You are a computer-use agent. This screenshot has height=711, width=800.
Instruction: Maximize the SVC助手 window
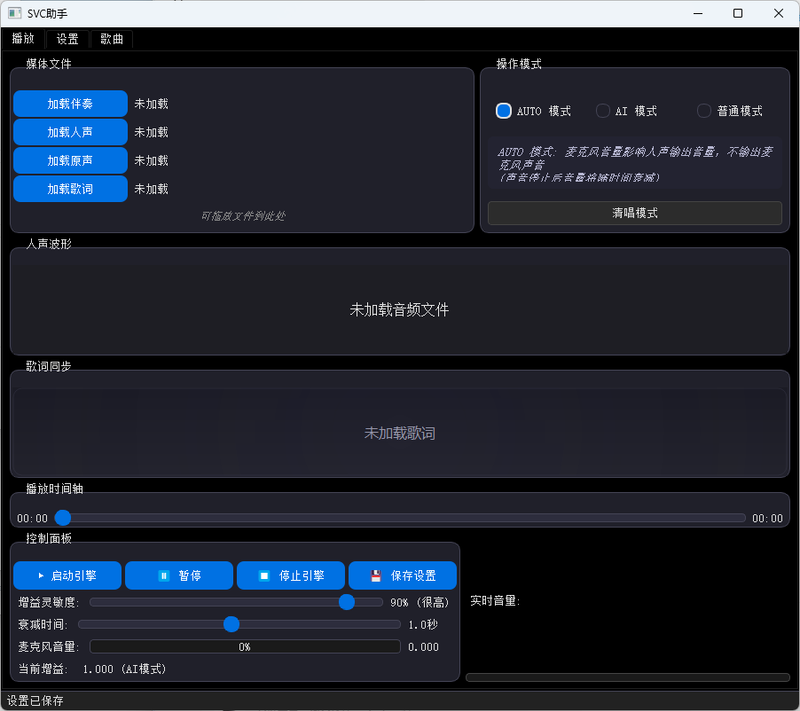click(738, 13)
